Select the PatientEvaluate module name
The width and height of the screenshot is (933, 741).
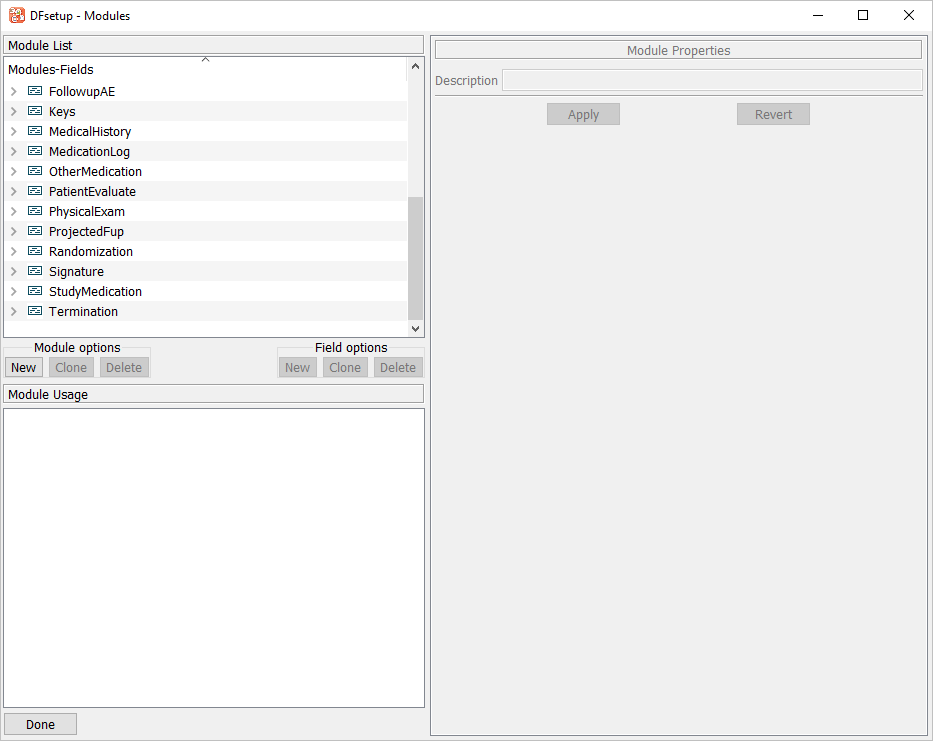tap(92, 191)
